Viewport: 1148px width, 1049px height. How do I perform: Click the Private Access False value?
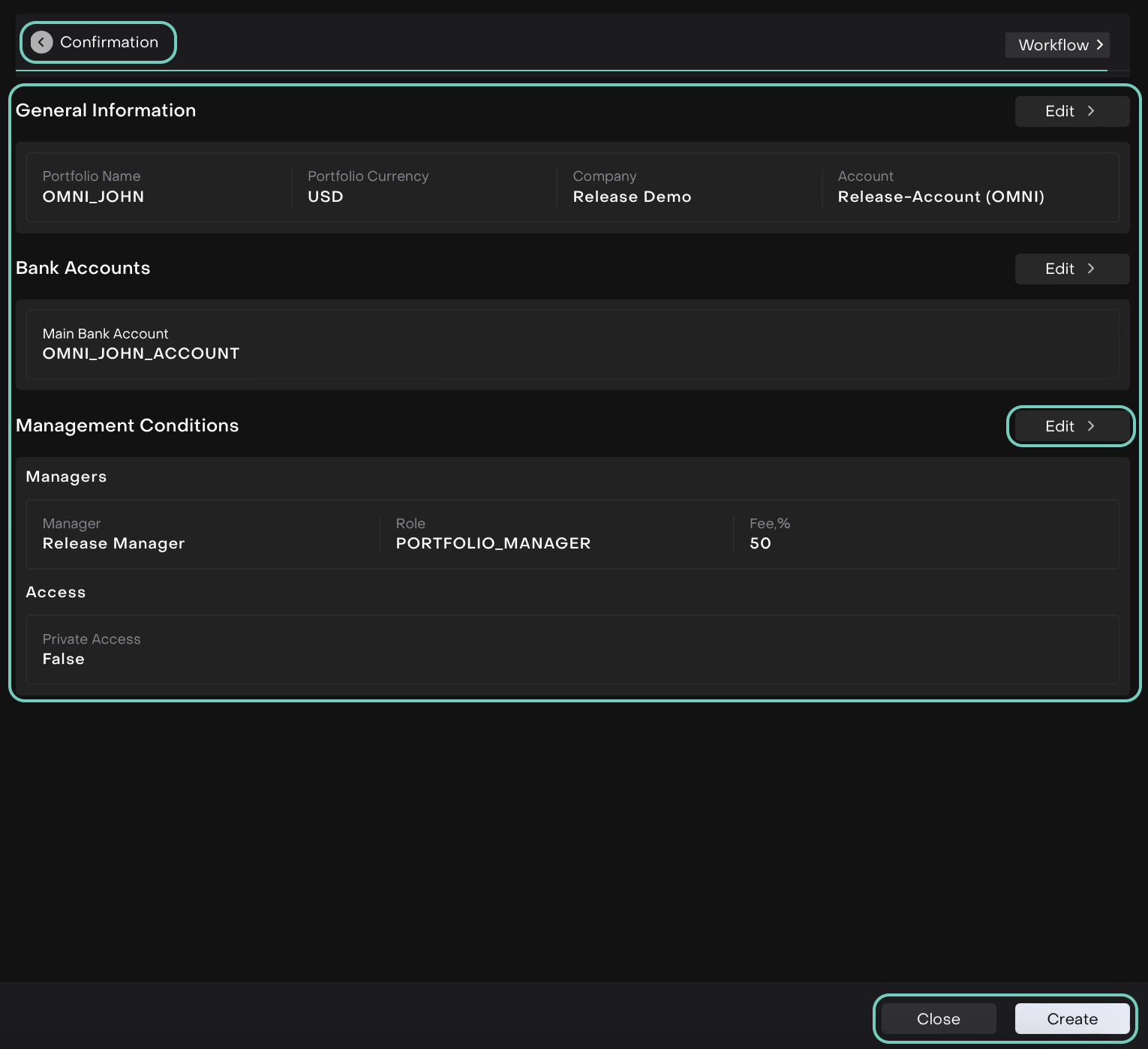point(64,659)
